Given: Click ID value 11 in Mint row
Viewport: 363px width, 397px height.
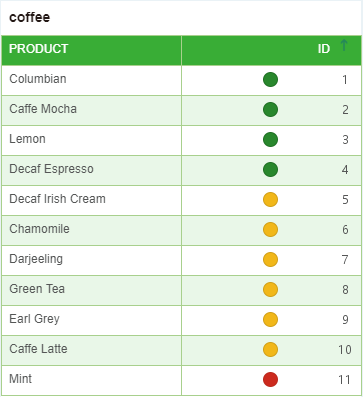Looking at the screenshot, I should 344,380.
